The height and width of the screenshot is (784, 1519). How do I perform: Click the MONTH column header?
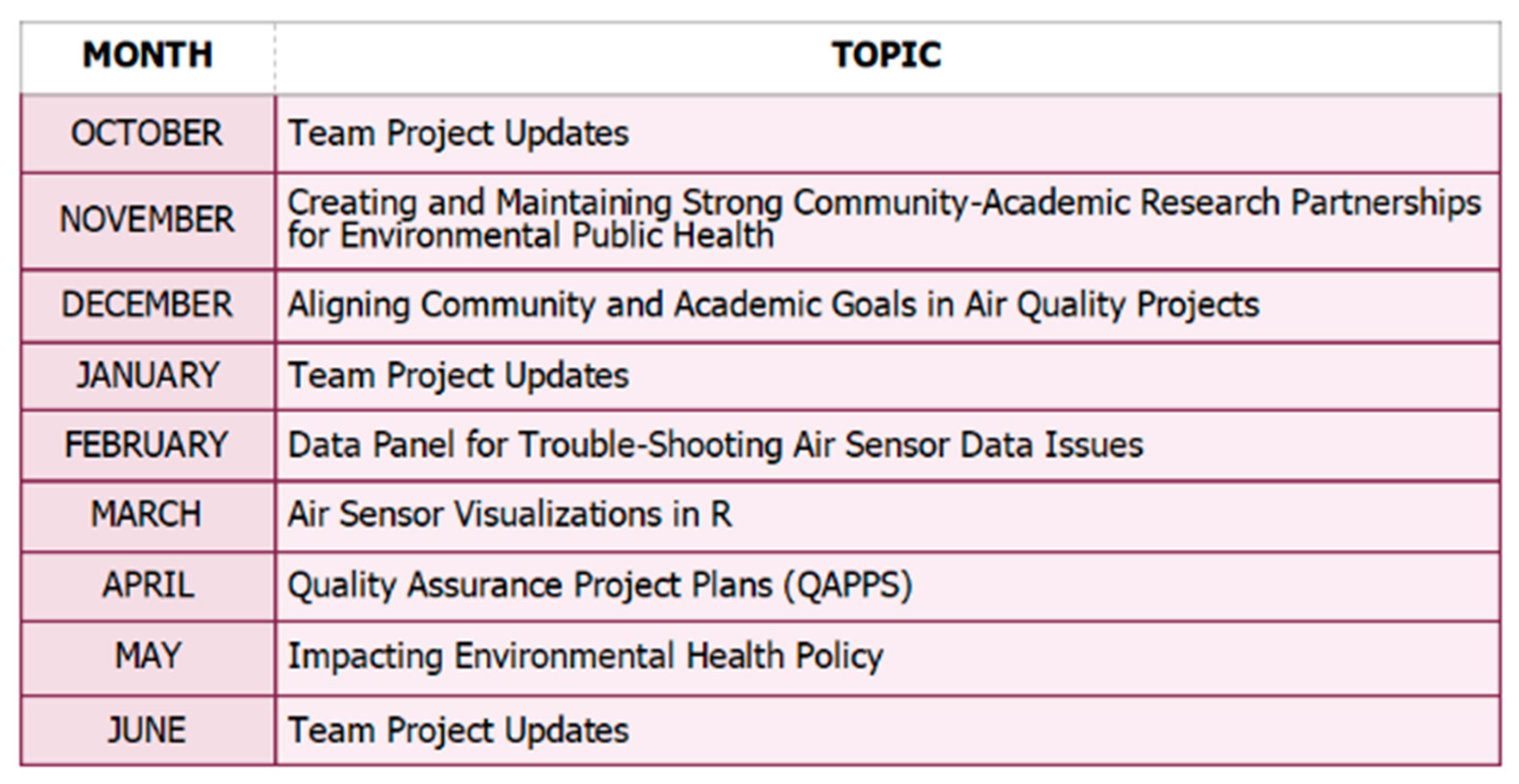147,55
